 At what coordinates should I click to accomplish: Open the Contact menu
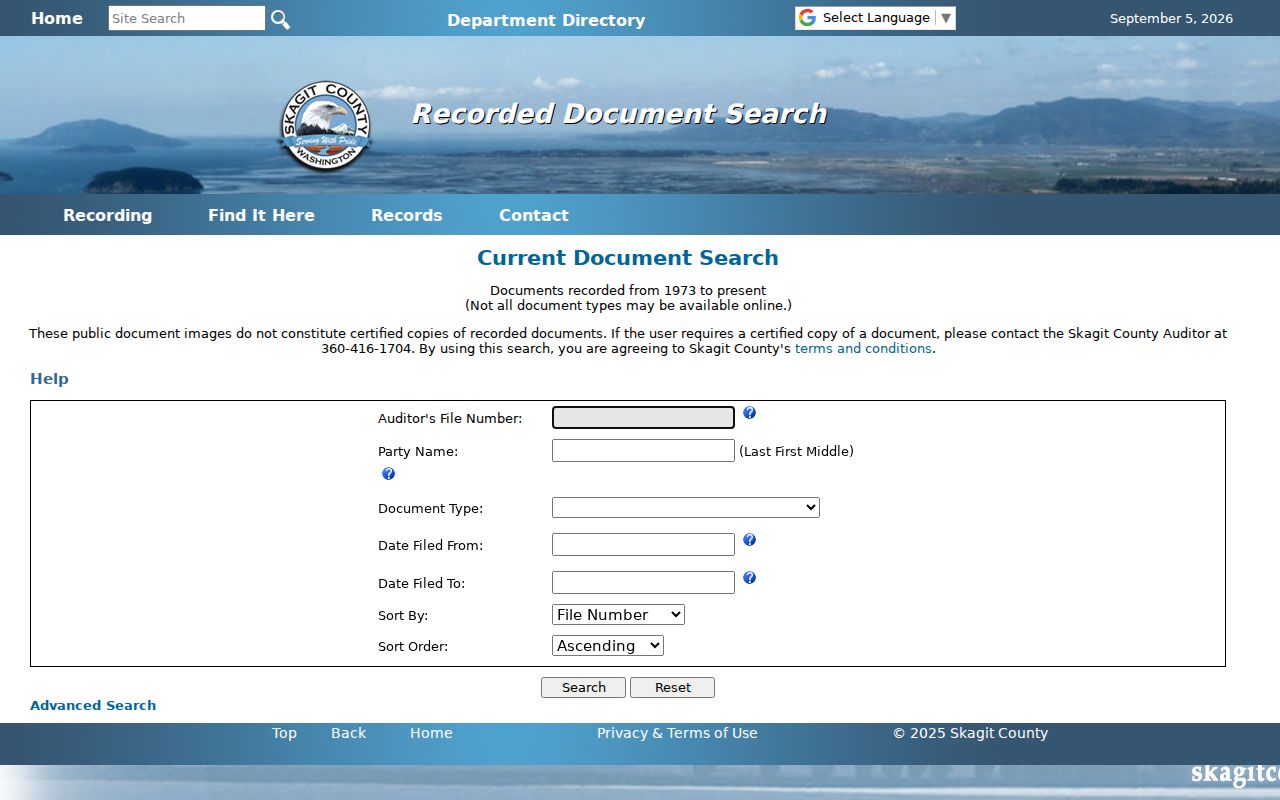point(534,215)
